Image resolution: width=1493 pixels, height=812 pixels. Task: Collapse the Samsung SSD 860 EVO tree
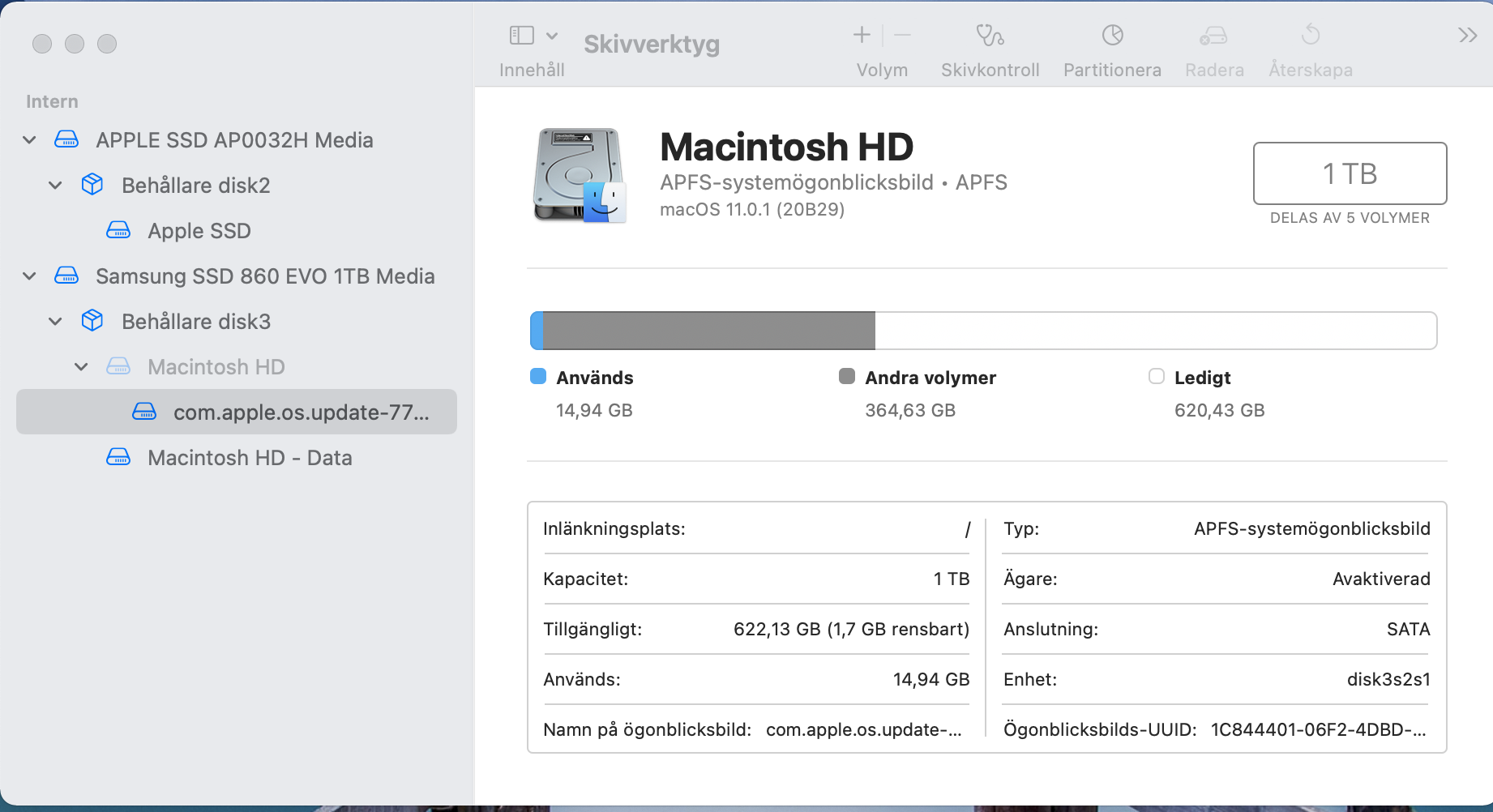coord(30,276)
